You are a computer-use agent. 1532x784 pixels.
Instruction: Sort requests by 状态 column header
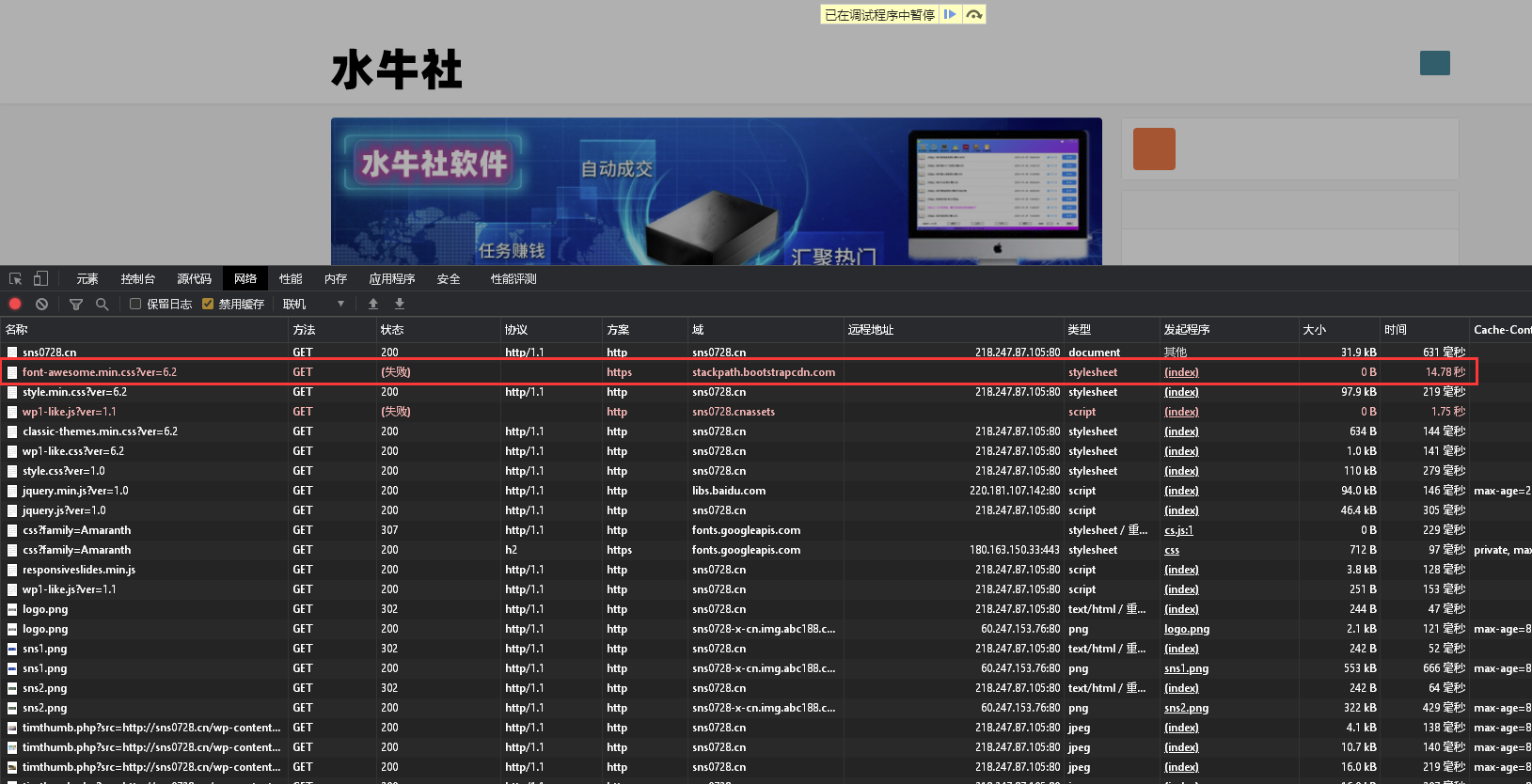392,330
